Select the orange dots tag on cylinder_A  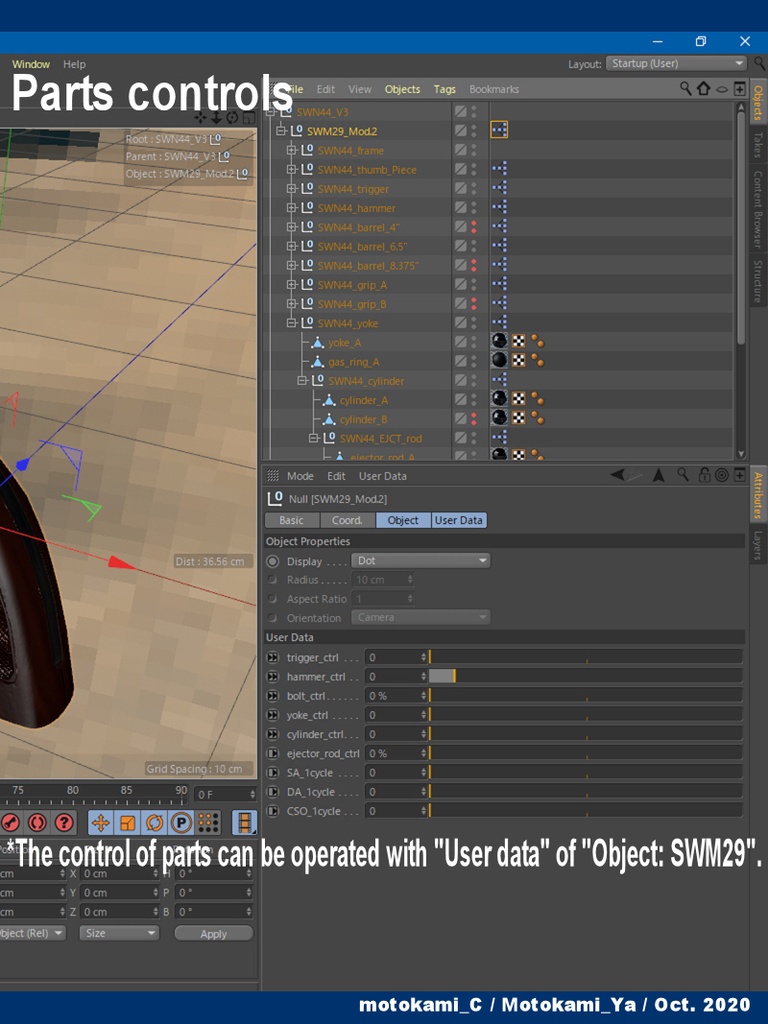click(x=537, y=398)
